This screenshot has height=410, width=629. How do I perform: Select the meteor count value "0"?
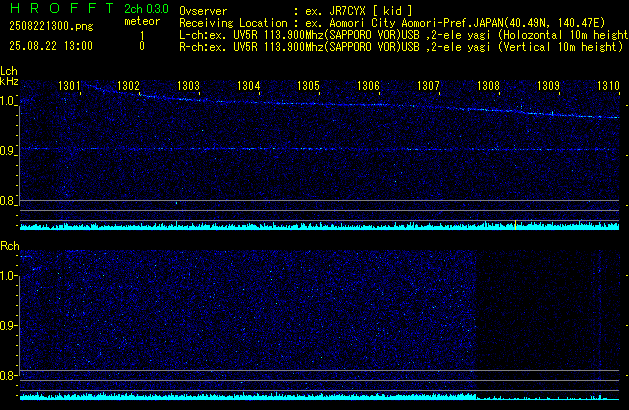click(142, 46)
